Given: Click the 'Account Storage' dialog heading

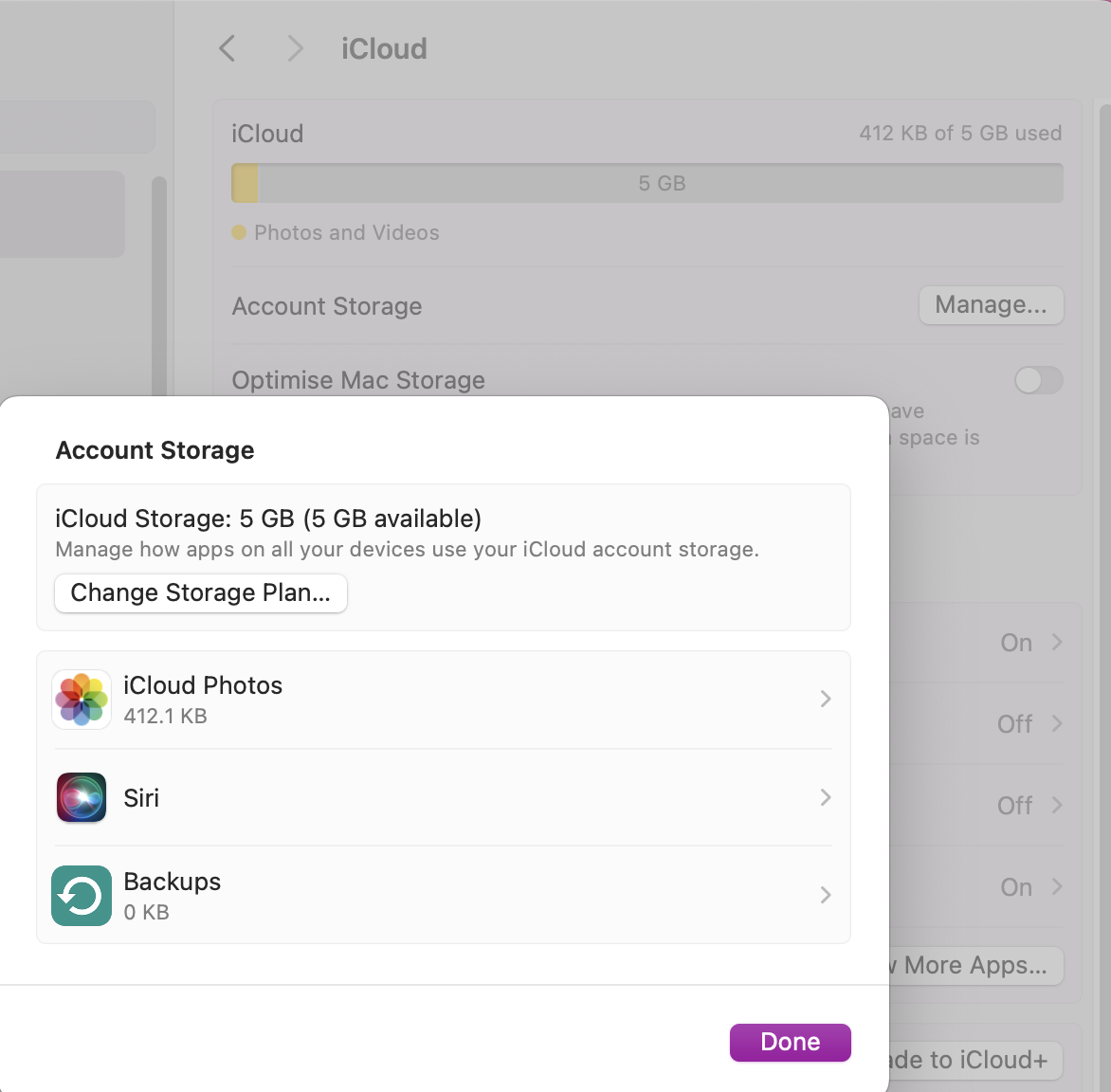Looking at the screenshot, I should [x=155, y=450].
